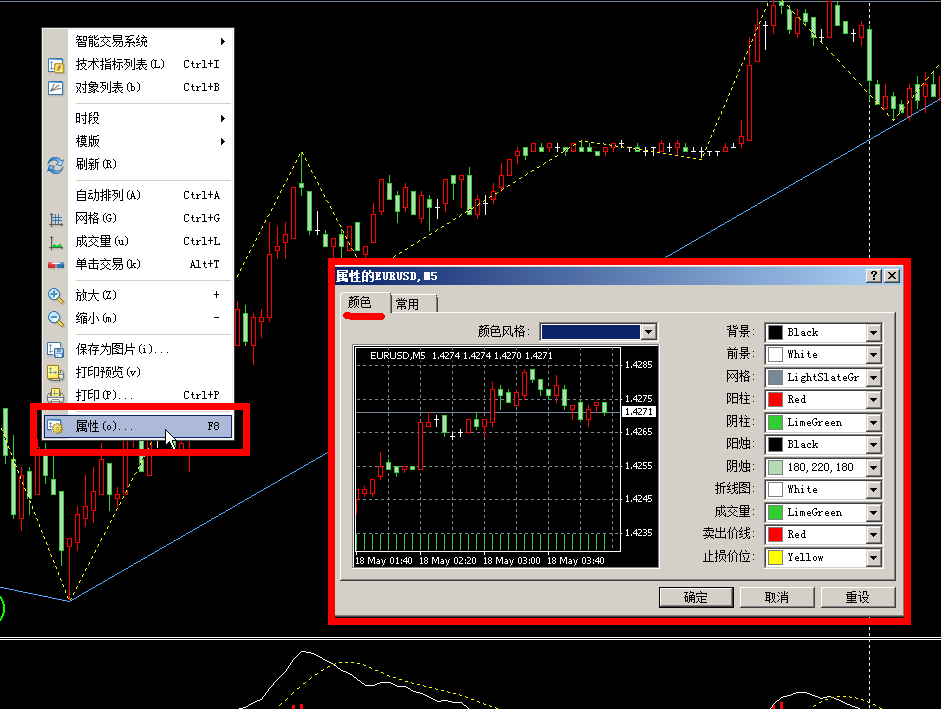Click the 放大 zoom in magnifier icon

coord(56,296)
